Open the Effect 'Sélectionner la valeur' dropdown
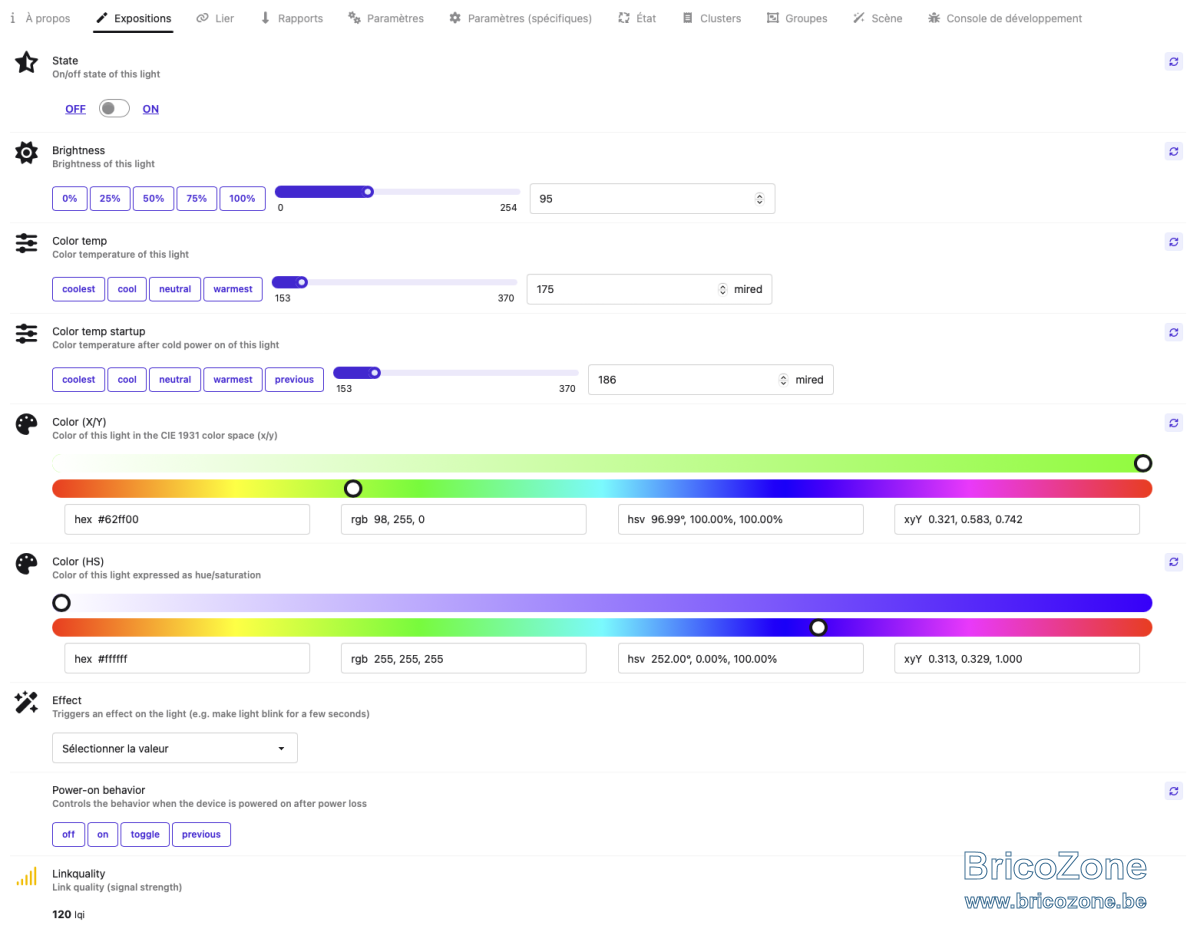Screen dimensions: 1200x945 coord(175,748)
